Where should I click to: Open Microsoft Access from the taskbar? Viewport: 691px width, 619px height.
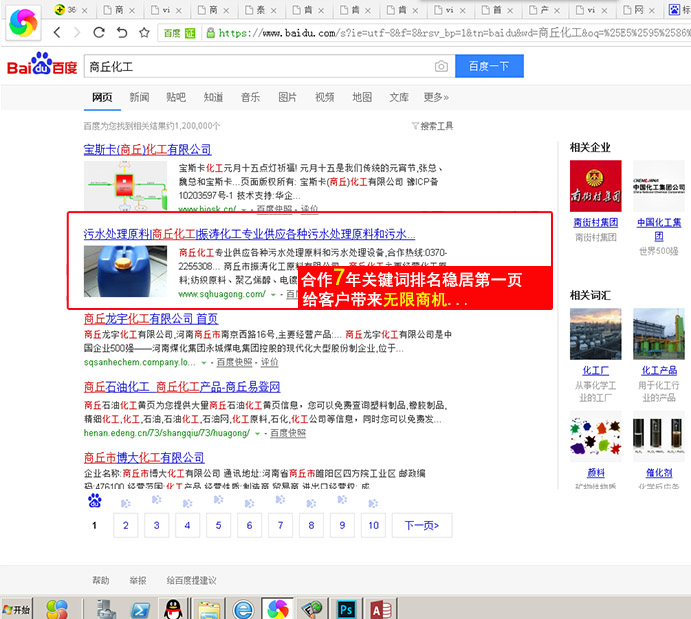tap(381, 610)
